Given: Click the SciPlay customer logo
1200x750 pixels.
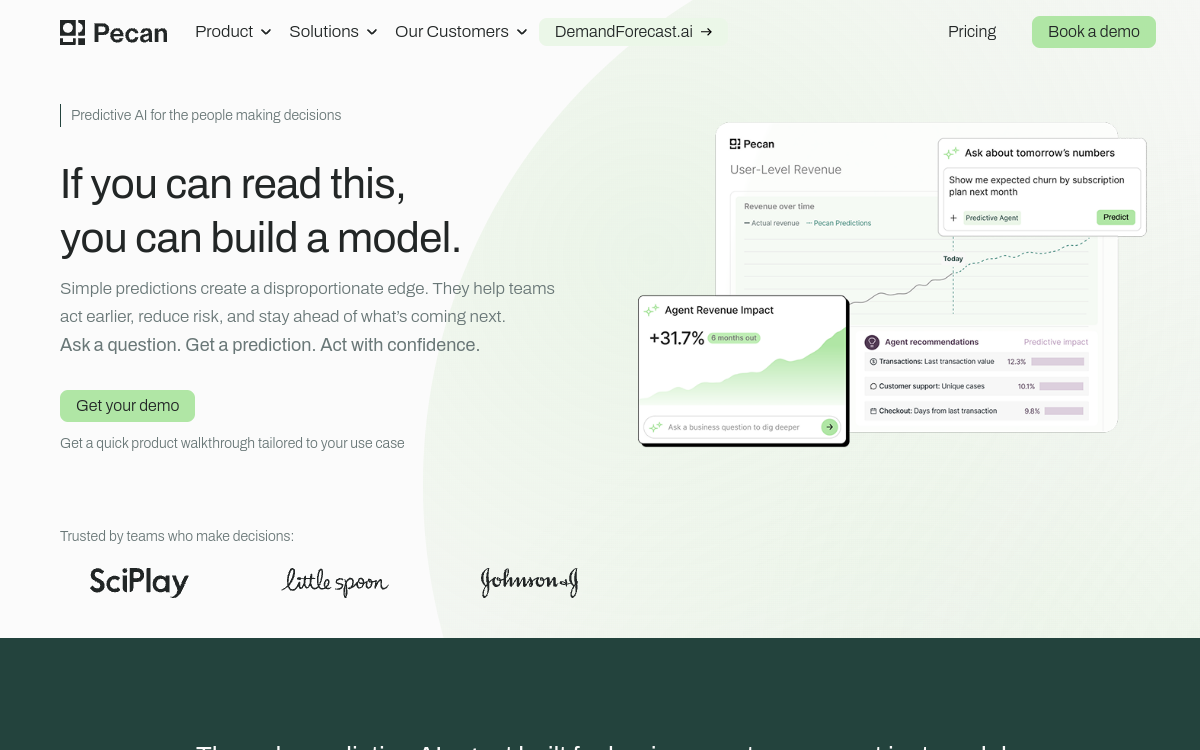Looking at the screenshot, I should click(139, 581).
